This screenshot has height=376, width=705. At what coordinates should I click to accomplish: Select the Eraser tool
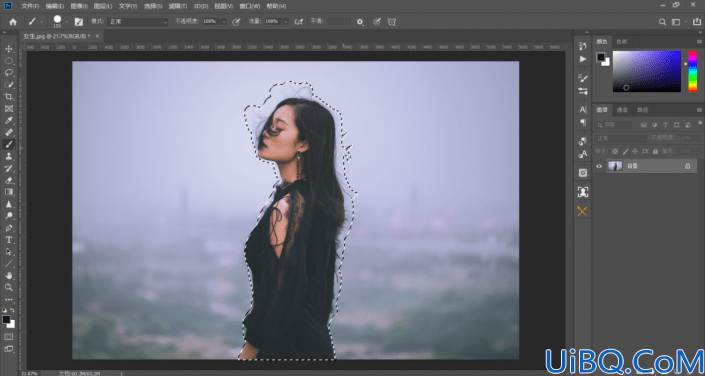tap(9, 180)
